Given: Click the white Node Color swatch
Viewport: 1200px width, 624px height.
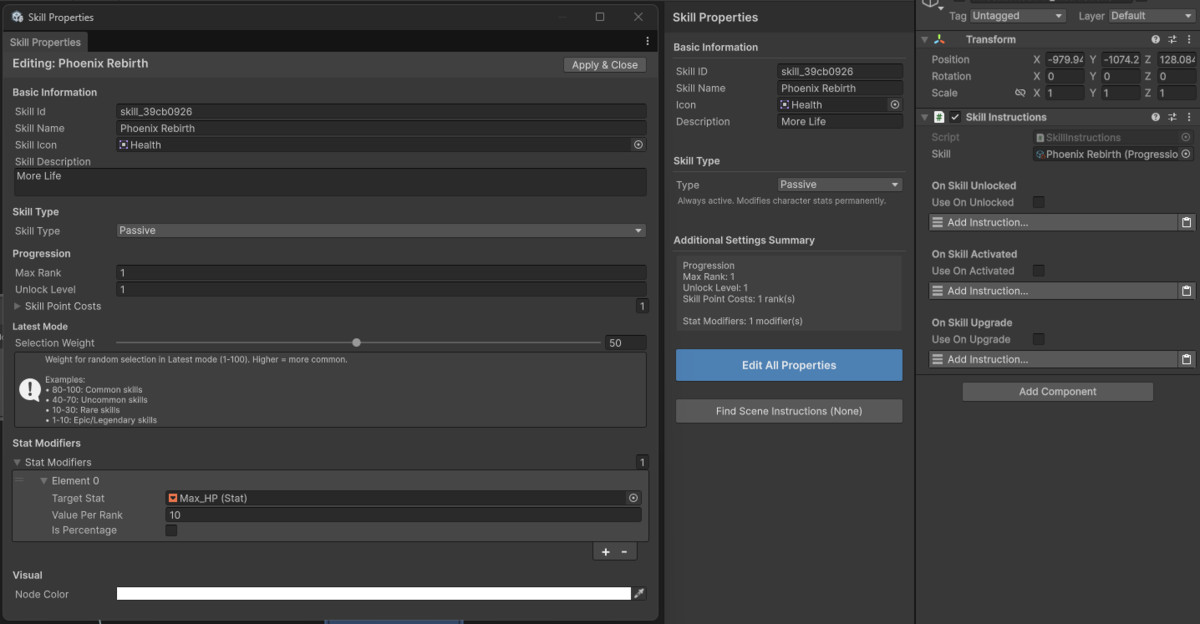Looking at the screenshot, I should tap(375, 593).
